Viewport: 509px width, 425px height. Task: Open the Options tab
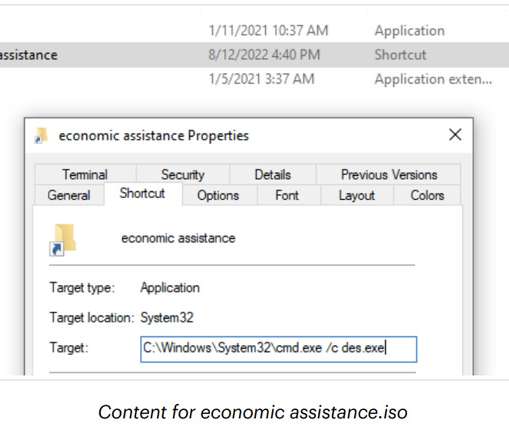[x=218, y=195]
